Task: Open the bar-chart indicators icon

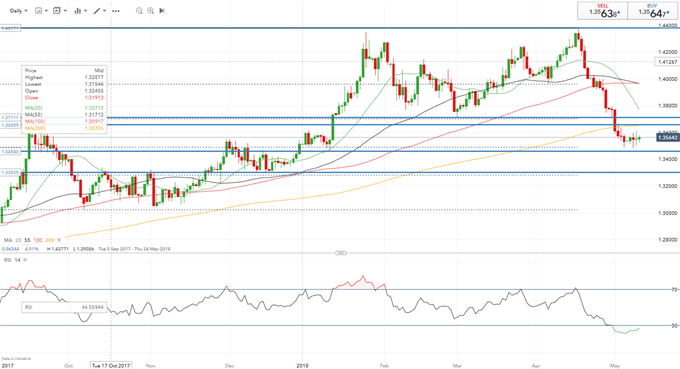Action: [x=78, y=11]
